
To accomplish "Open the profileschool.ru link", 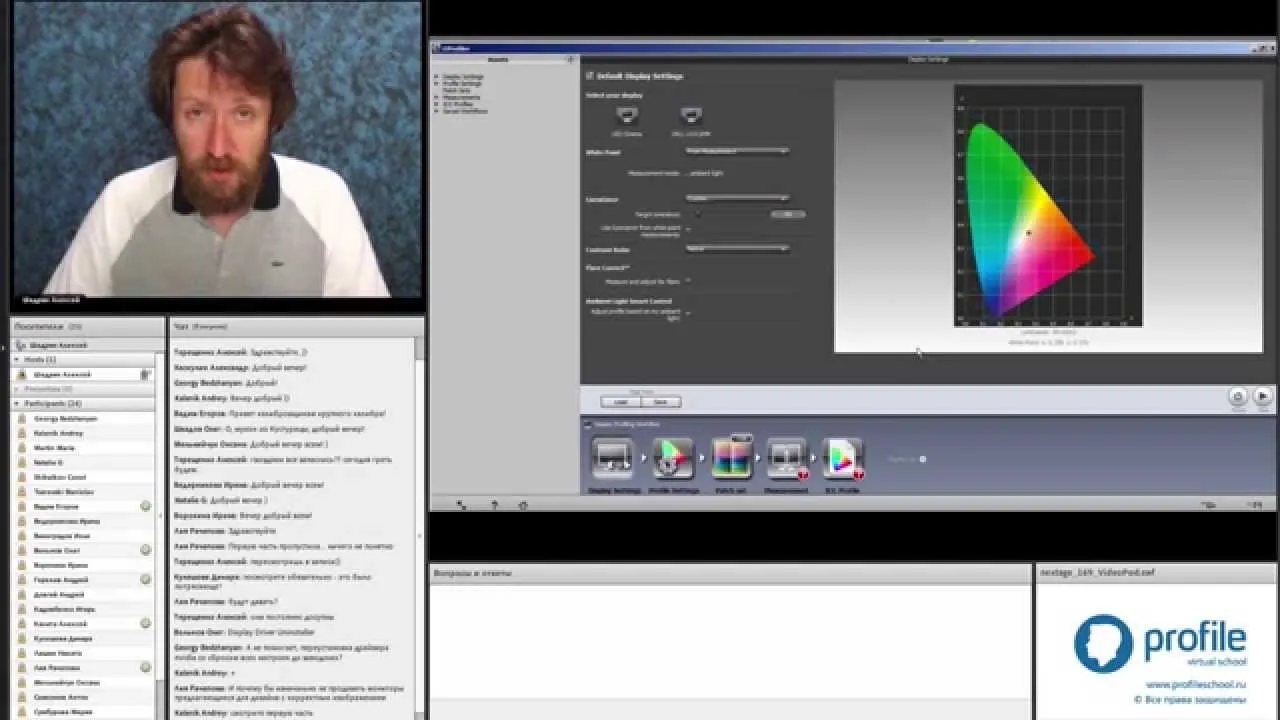I will pos(1196,684).
